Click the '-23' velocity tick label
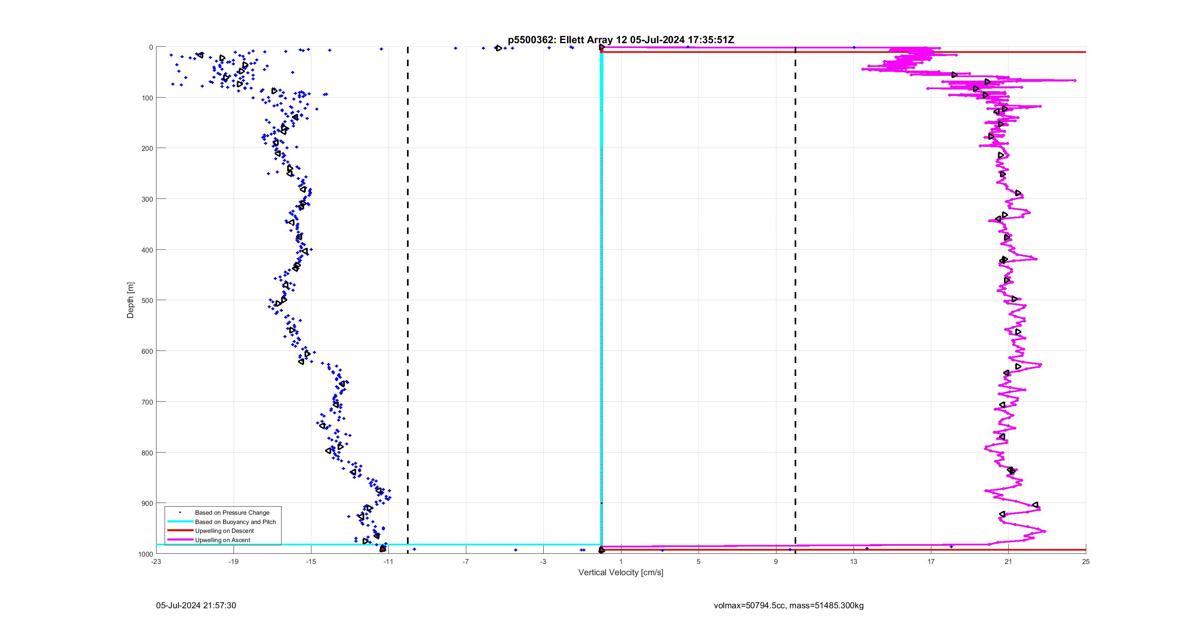 pos(156,561)
